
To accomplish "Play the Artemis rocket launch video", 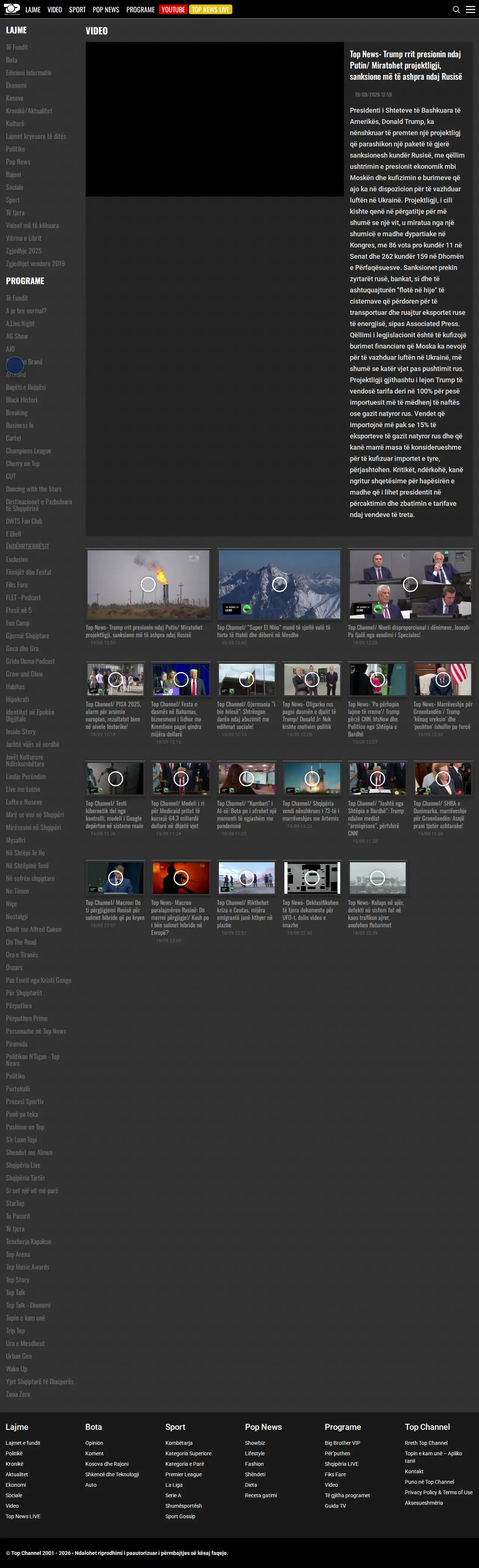I will pos(312,778).
